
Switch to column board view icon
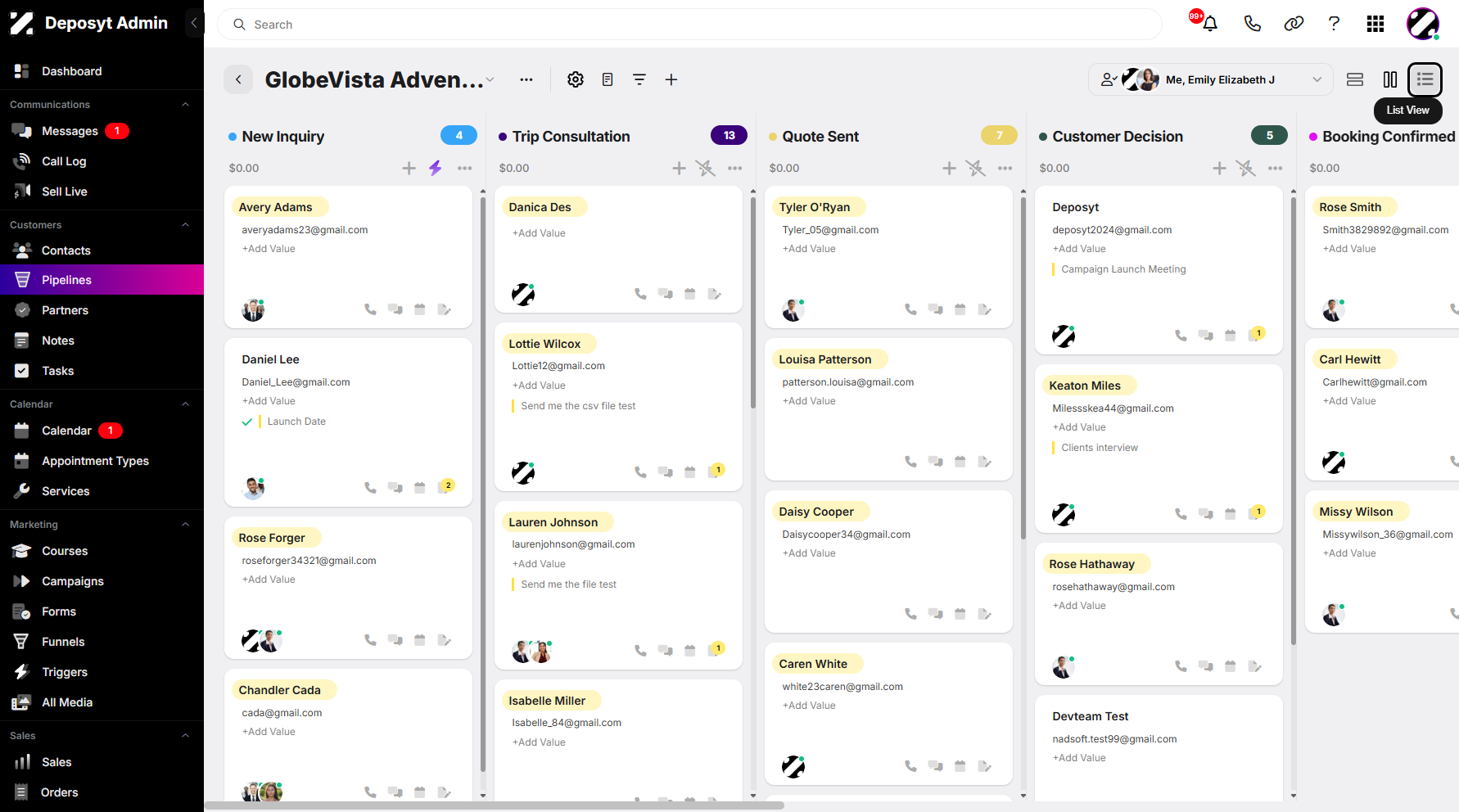tap(1390, 79)
